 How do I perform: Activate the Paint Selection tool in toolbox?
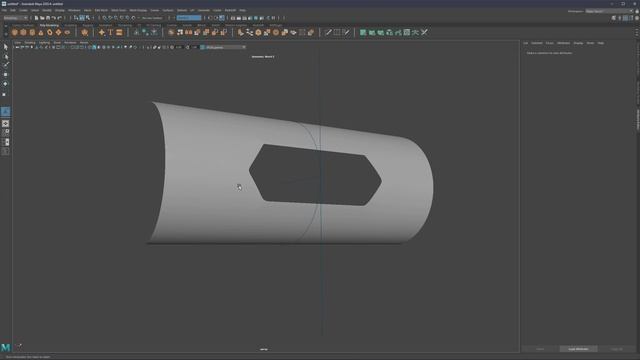coord(5,65)
